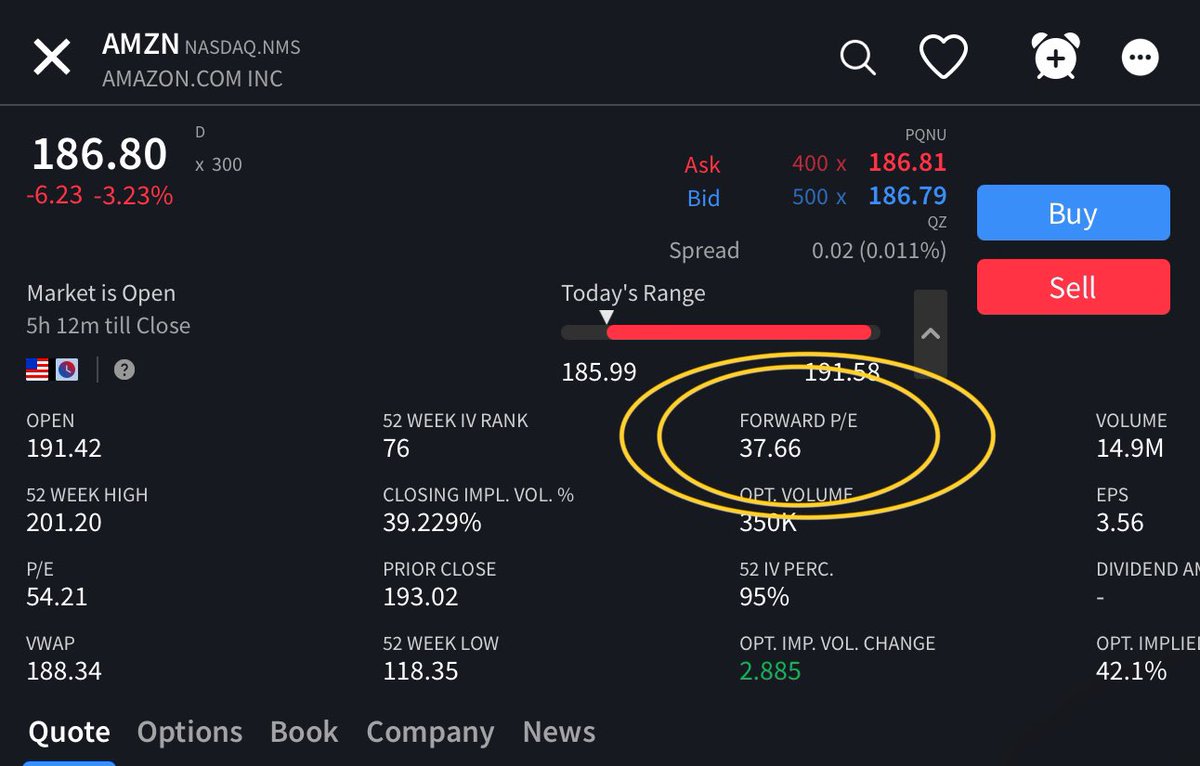Click the VWAP value 188.34
This screenshot has height=766, width=1200.
tap(64, 670)
